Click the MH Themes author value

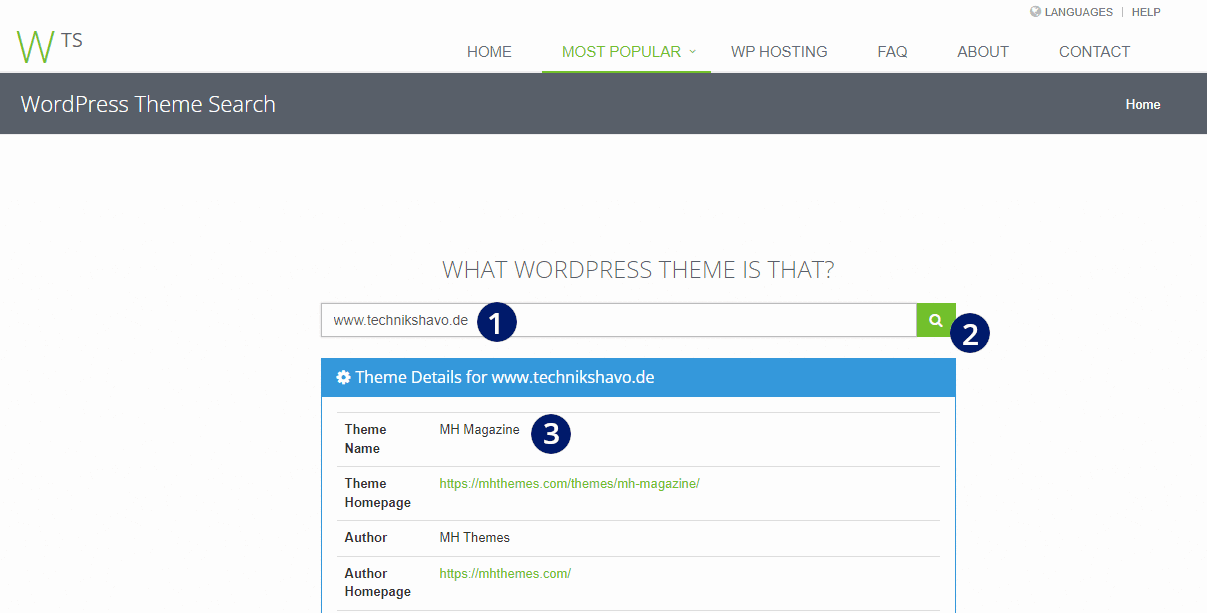[475, 537]
